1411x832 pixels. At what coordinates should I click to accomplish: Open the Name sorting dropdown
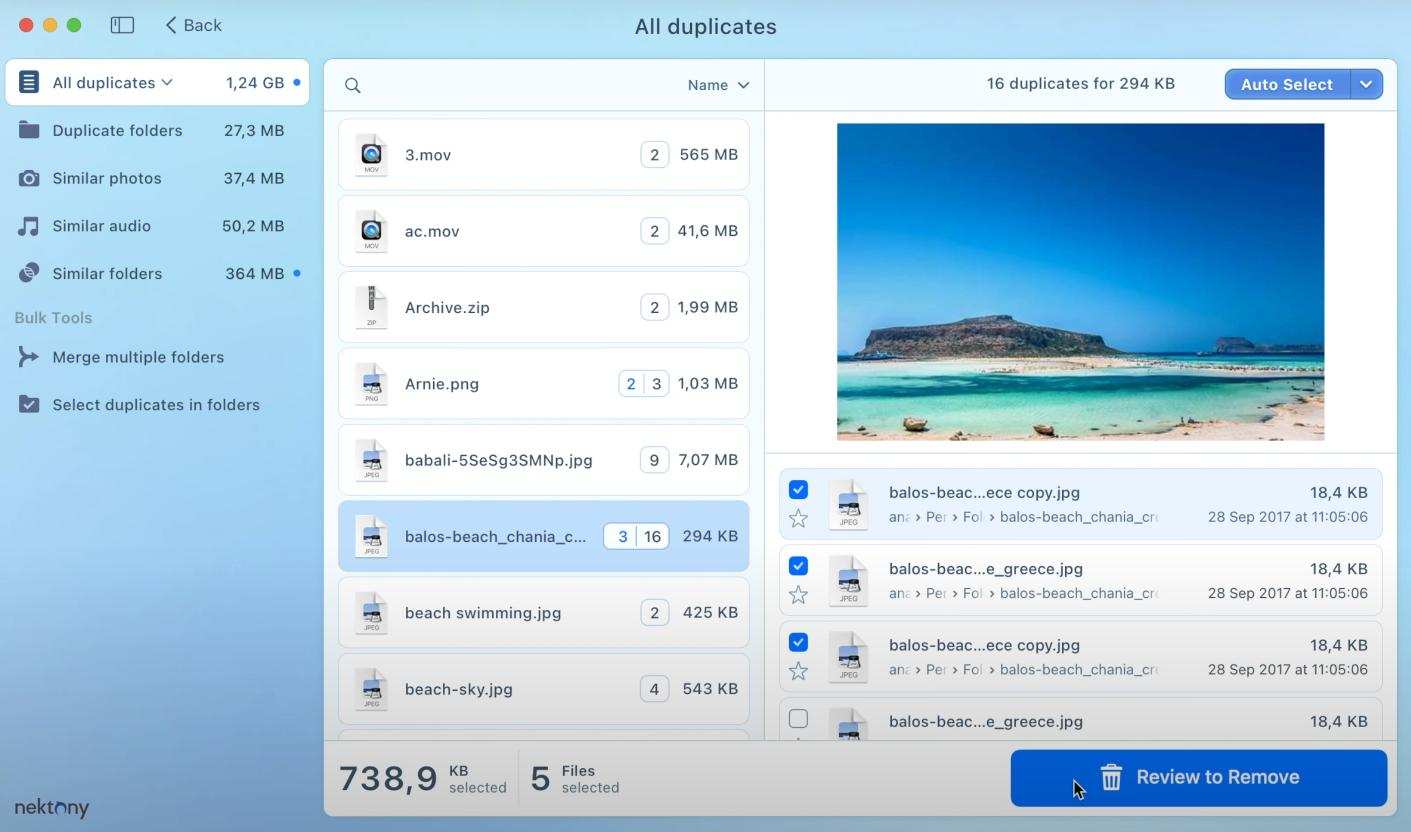click(716, 85)
